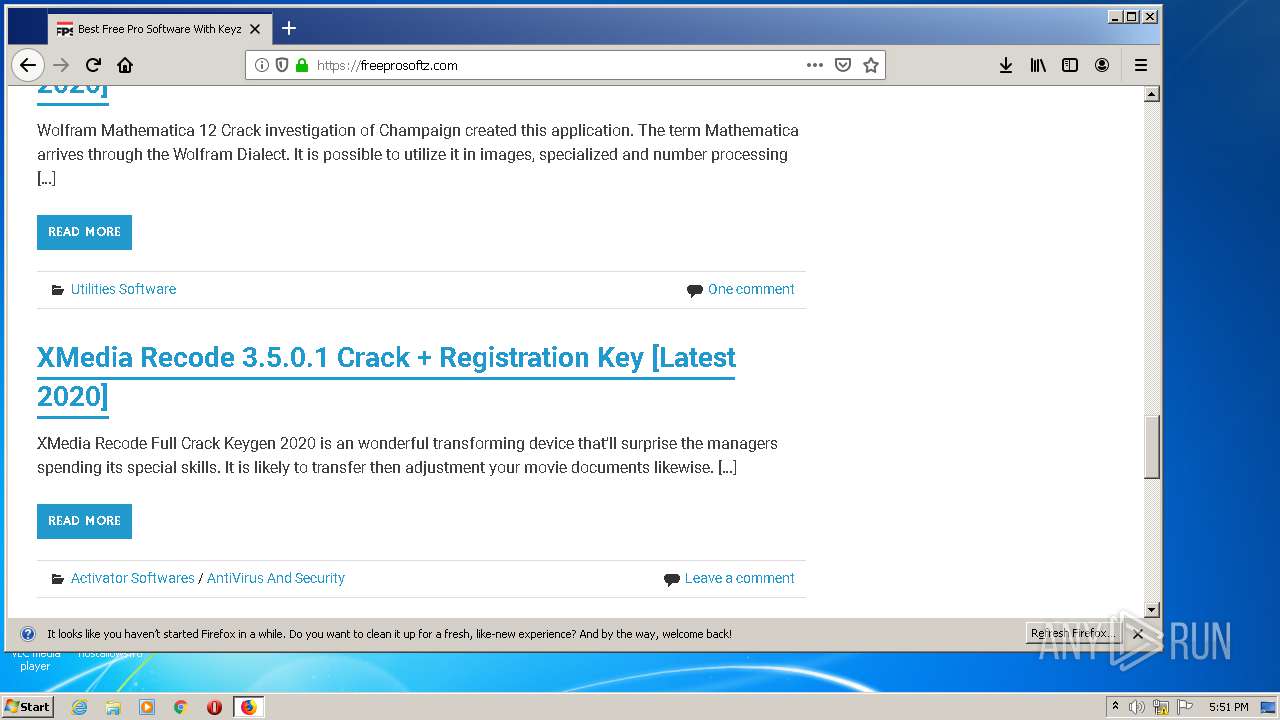Open the network status tray icon
Image resolution: width=1280 pixels, height=720 pixels.
click(x=1161, y=707)
